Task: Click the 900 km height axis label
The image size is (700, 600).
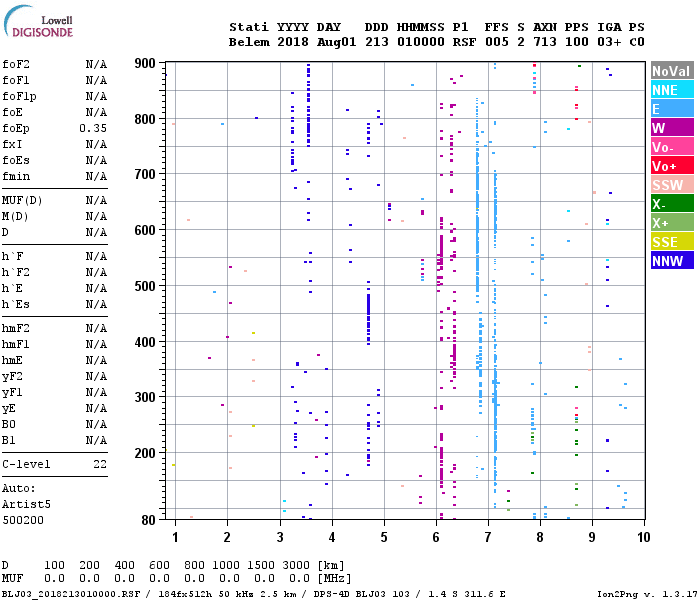Action: point(145,63)
